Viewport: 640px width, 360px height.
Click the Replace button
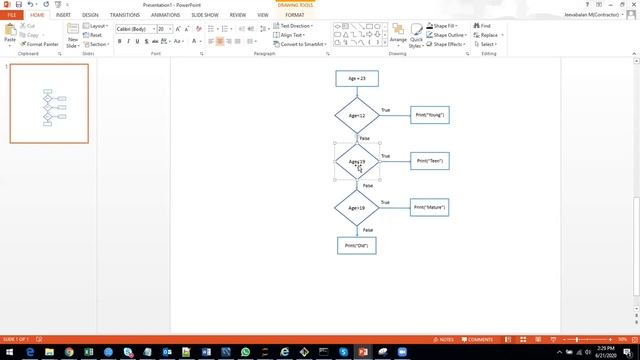point(489,35)
